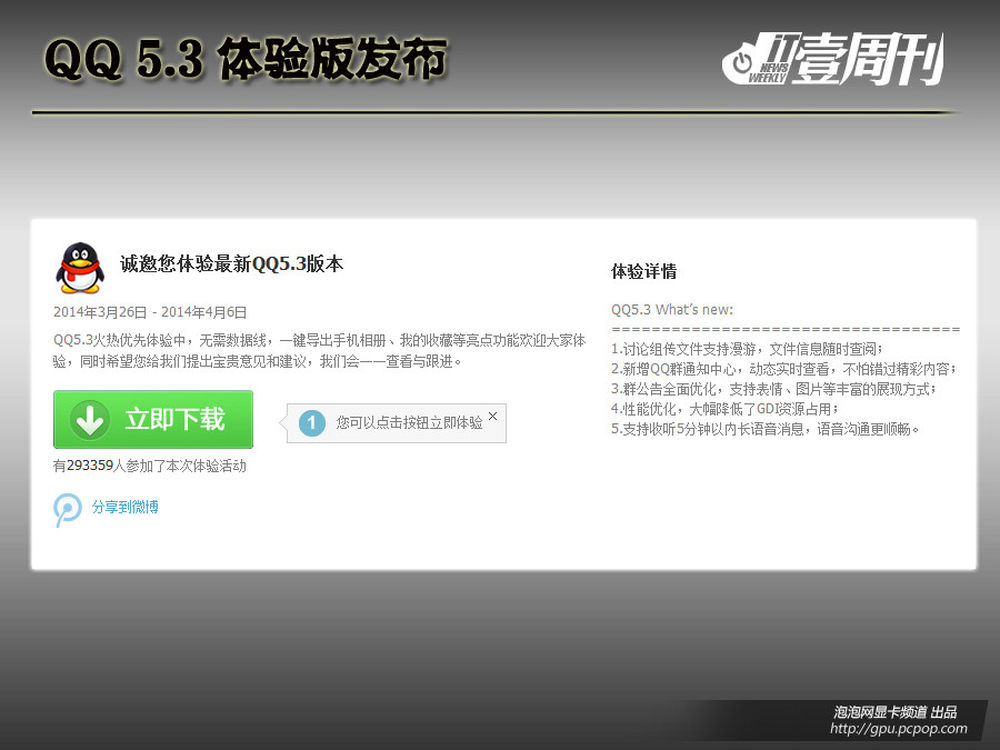Click the 泡泡网显卡频道 出品 credit text
1000x750 pixels.
coord(895,712)
